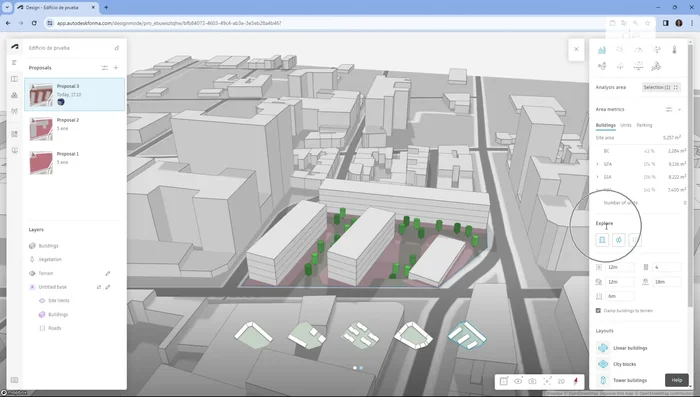This screenshot has height=397, width=700.
Task: Click the bottom-left panel toggle icon
Action: pos(14,380)
